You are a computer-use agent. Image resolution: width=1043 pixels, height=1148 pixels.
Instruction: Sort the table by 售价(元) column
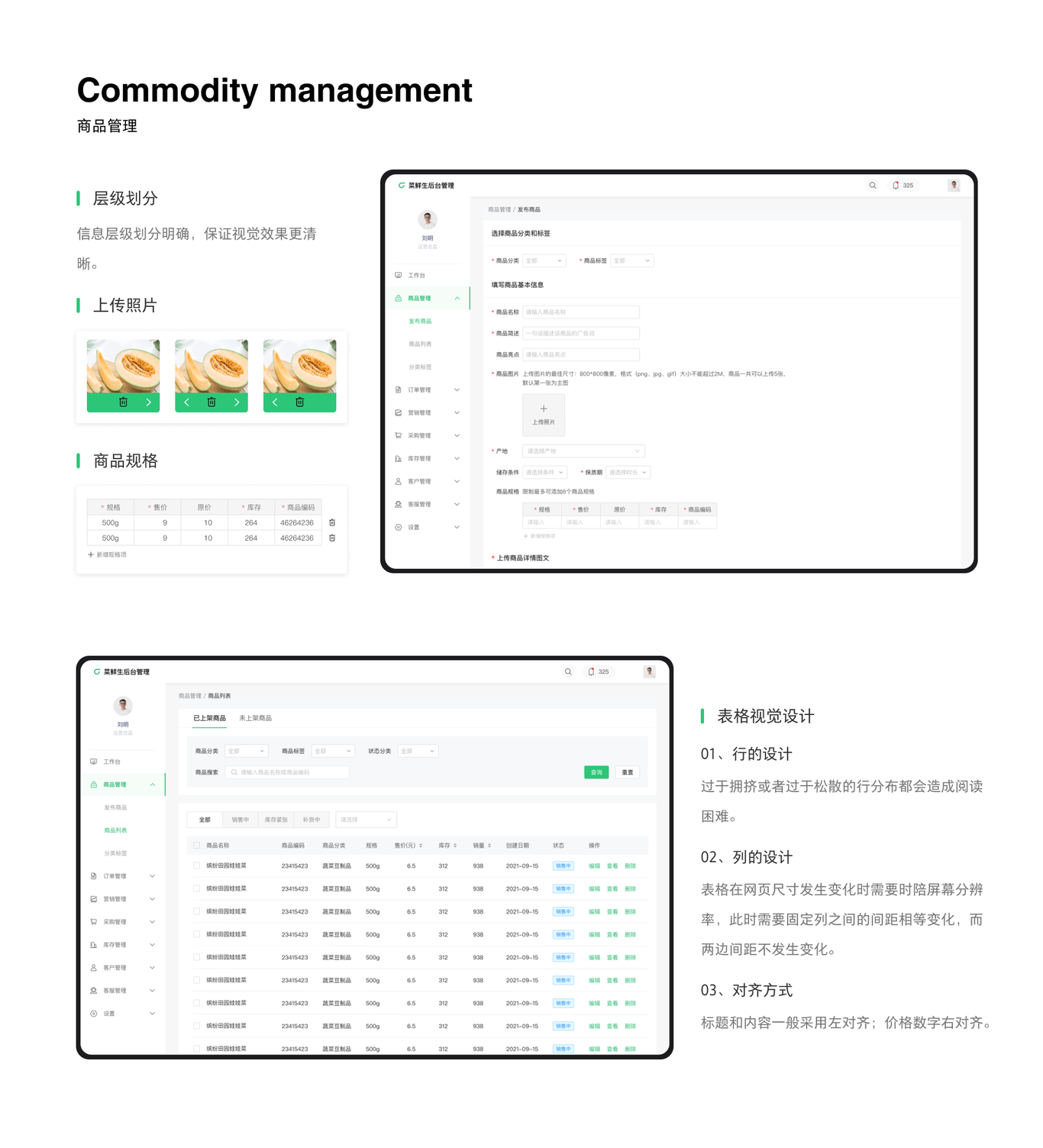click(x=421, y=846)
